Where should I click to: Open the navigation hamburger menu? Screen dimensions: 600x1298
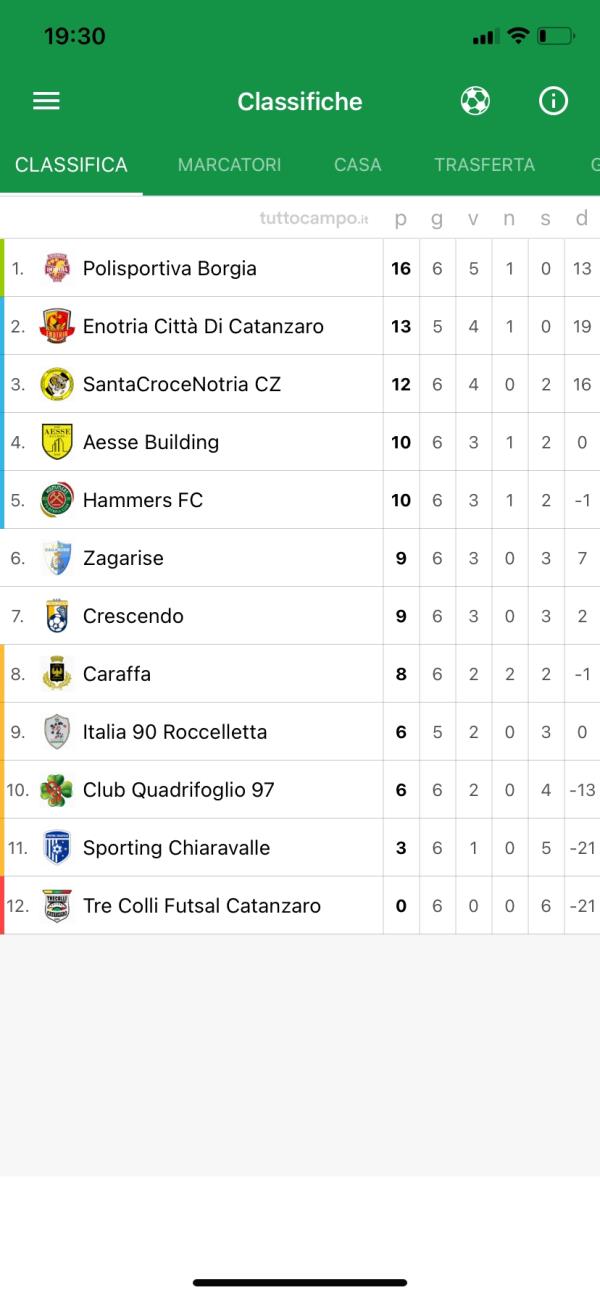click(46, 100)
